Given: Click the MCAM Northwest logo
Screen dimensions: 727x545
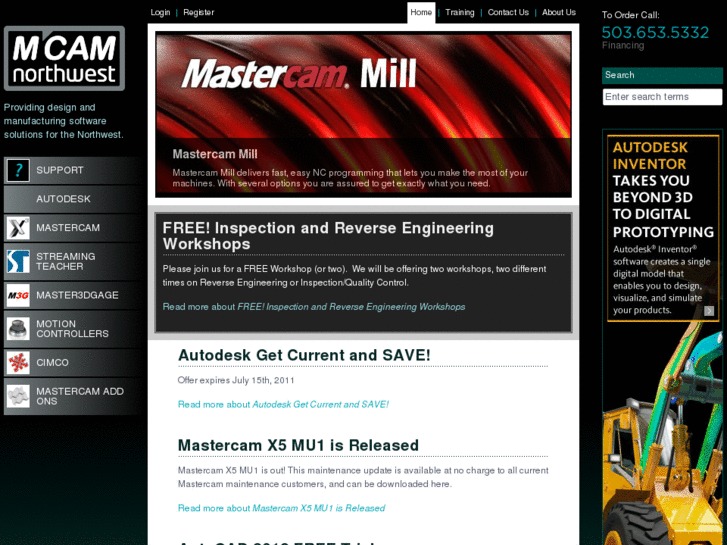Looking at the screenshot, I should [64, 58].
